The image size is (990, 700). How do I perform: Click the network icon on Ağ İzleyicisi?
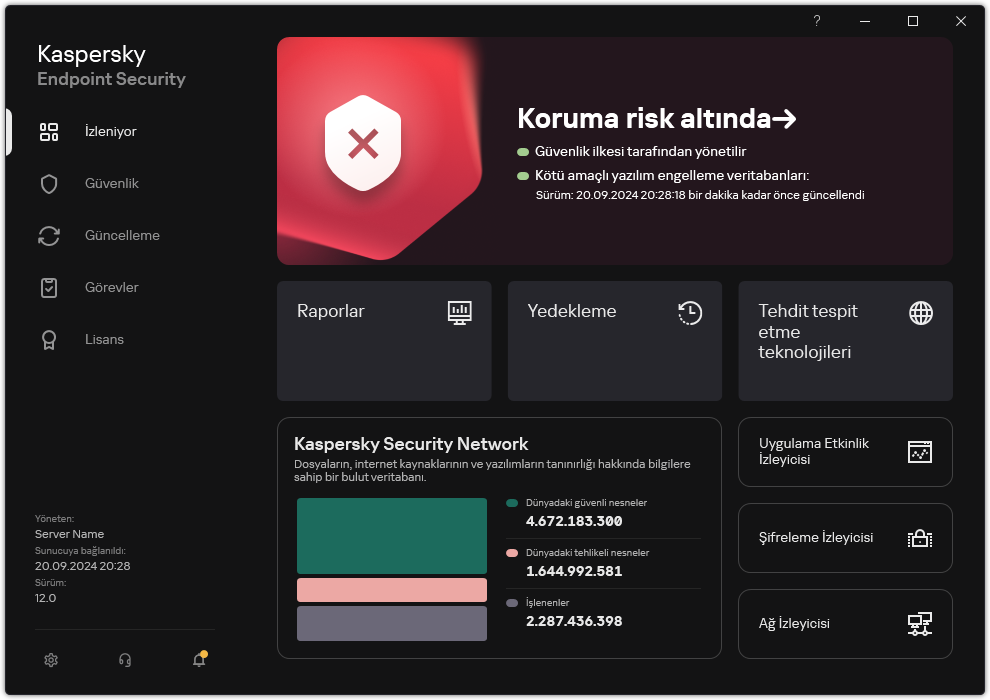[x=919, y=624]
